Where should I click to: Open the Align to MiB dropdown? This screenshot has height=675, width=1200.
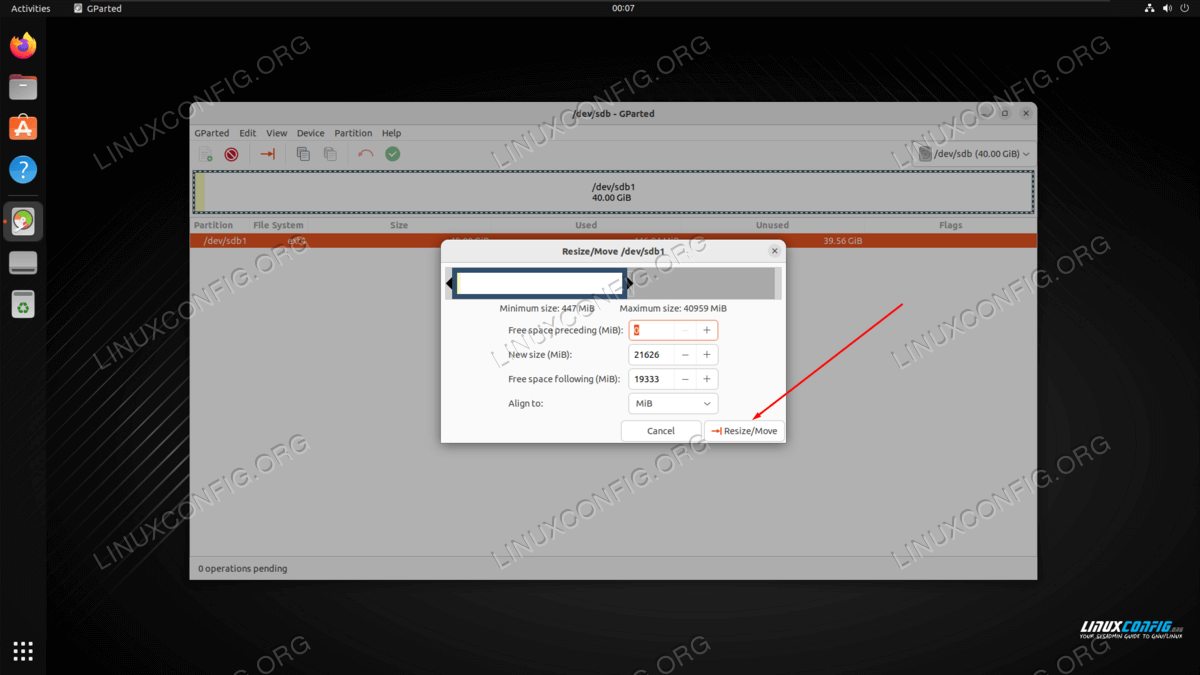673,404
